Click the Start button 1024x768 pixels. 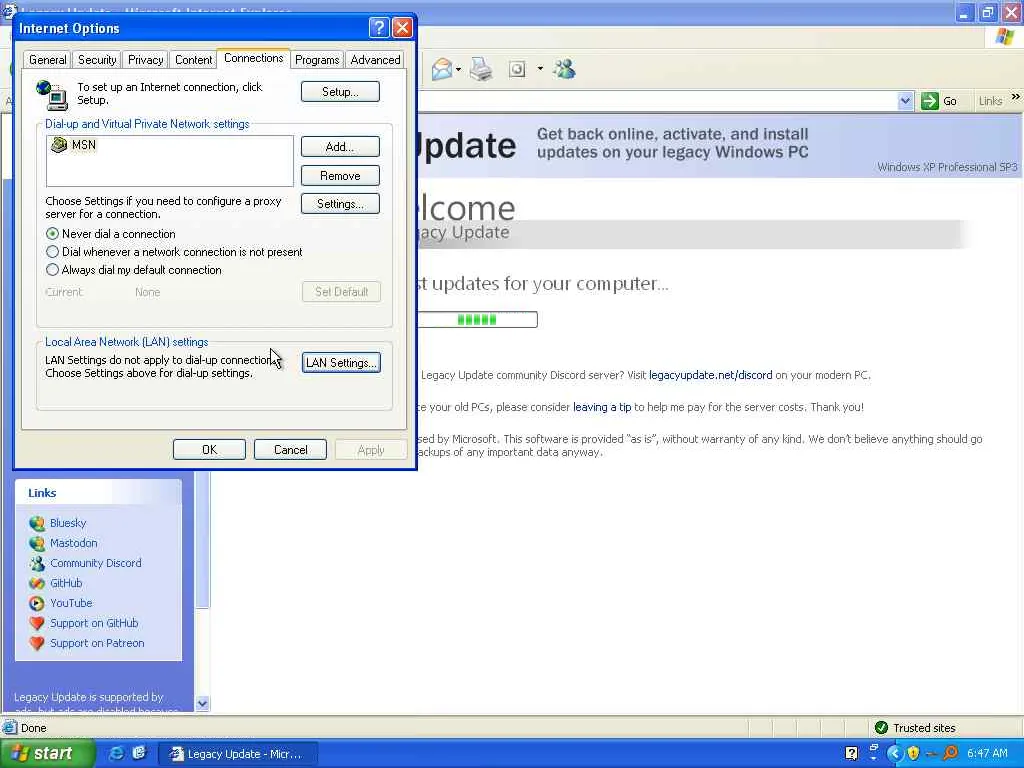pyautogui.click(x=47, y=754)
